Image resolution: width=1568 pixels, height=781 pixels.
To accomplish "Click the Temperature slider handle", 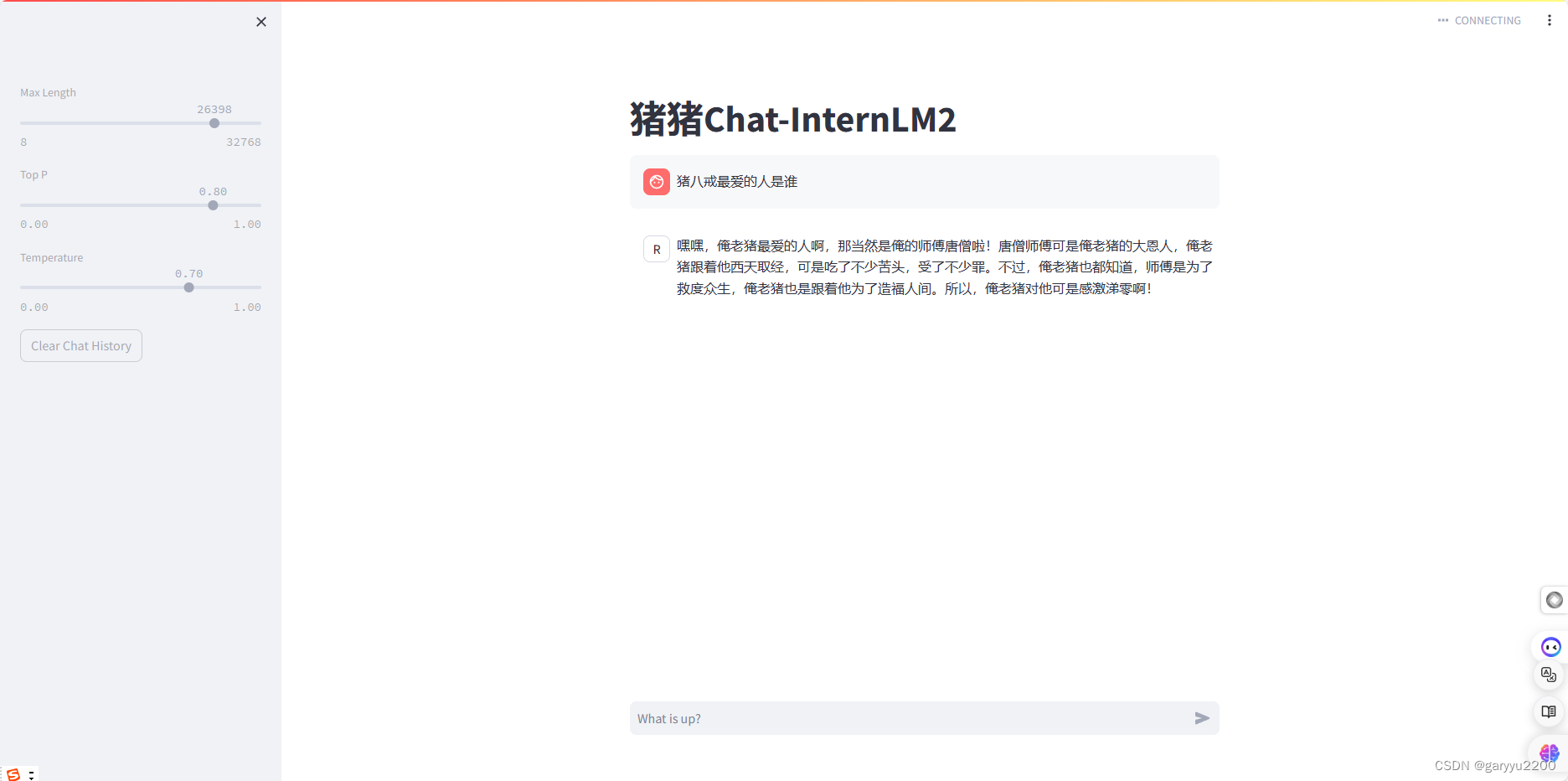I will tap(189, 287).
